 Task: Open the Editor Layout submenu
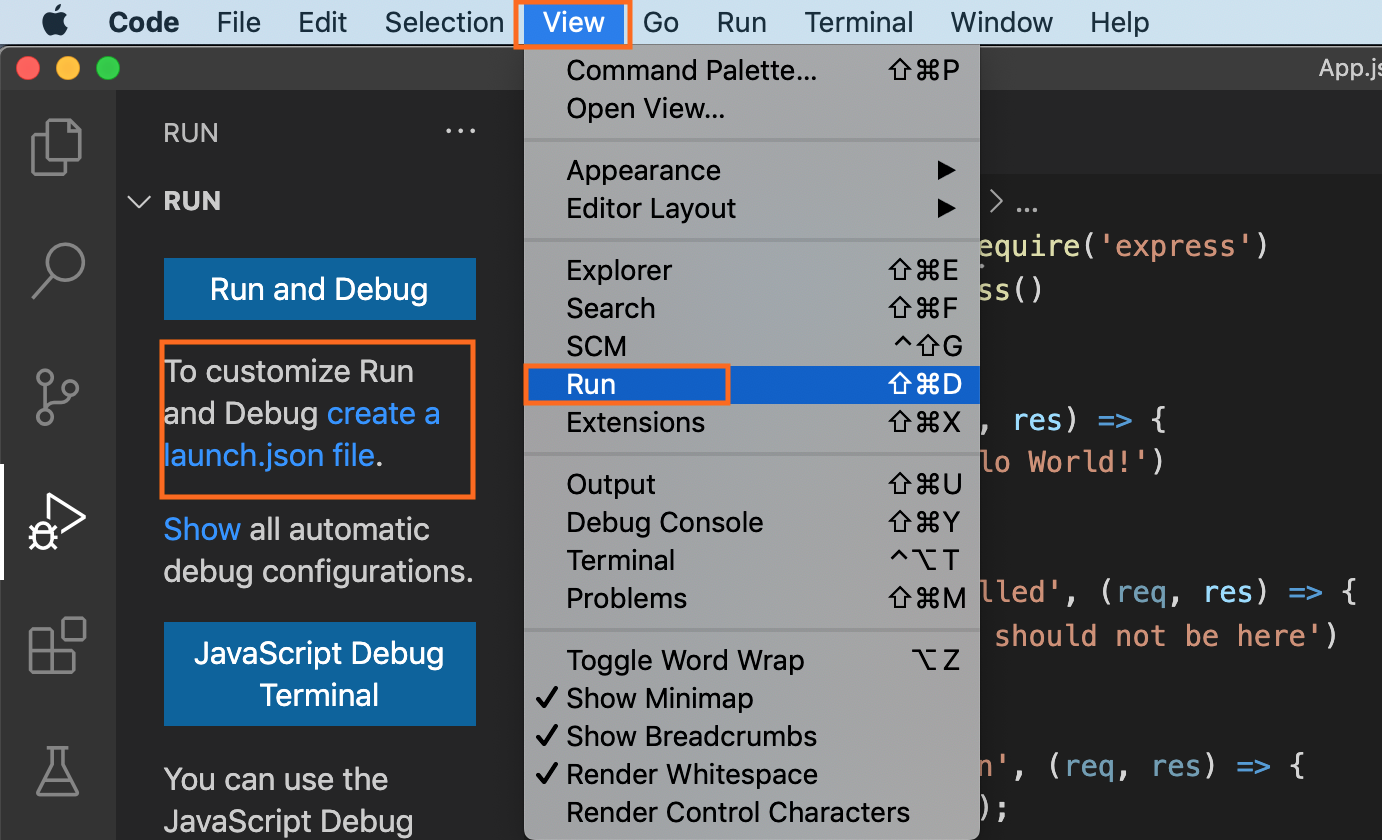coord(651,208)
